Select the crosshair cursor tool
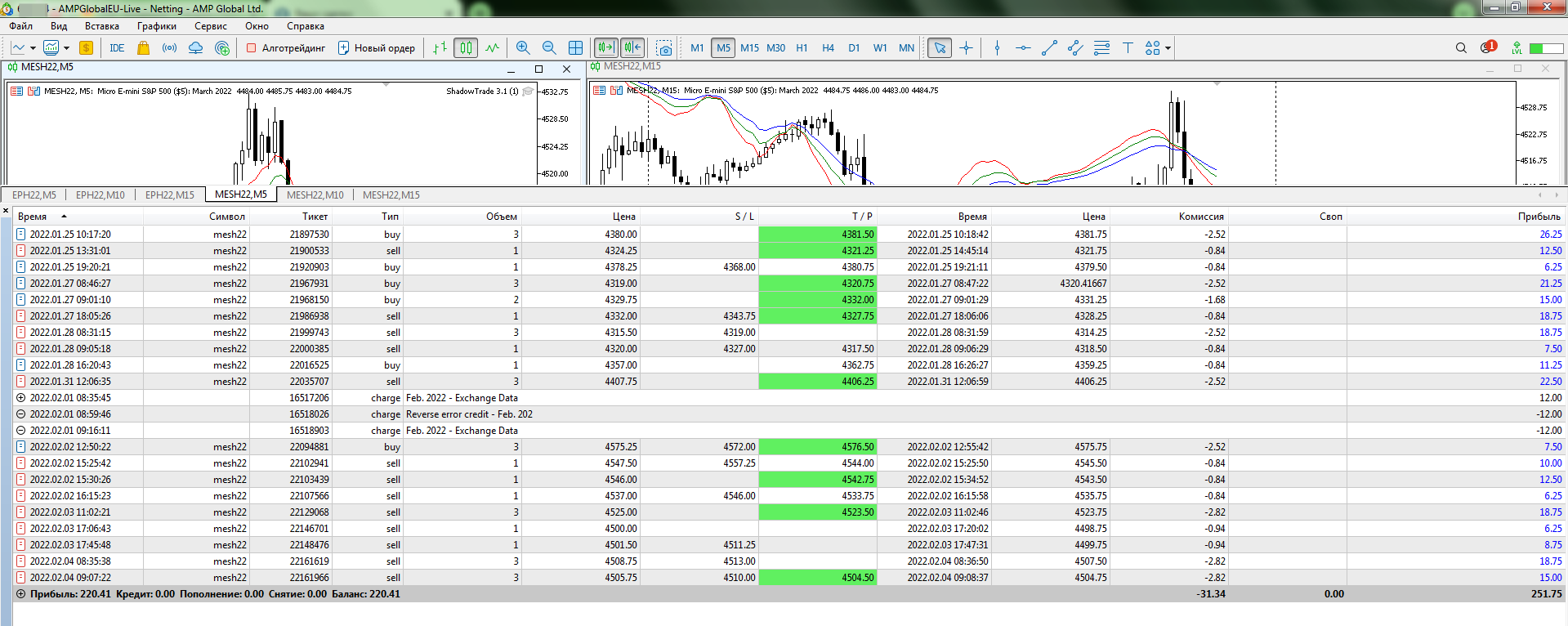The width and height of the screenshot is (1568, 626). pos(966,48)
